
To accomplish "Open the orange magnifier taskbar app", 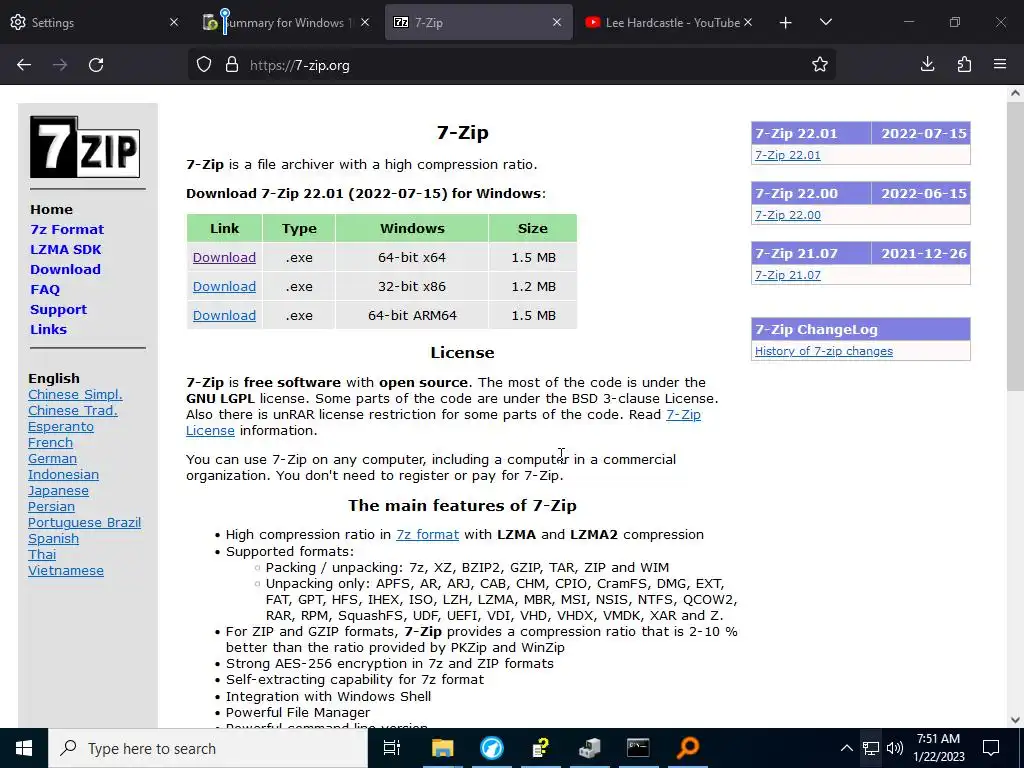I will [x=688, y=748].
